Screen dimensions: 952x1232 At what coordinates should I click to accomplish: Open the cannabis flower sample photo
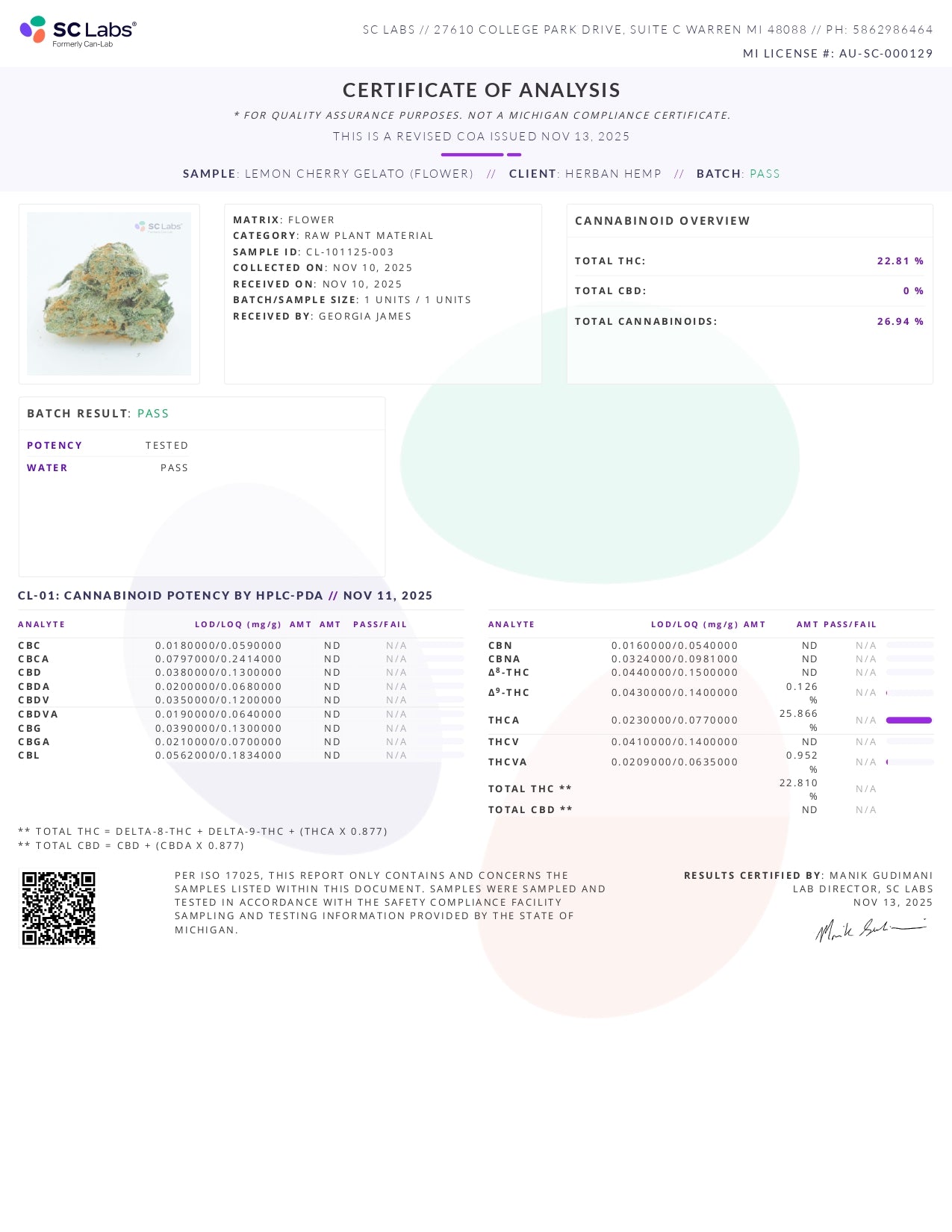pyautogui.click(x=109, y=293)
